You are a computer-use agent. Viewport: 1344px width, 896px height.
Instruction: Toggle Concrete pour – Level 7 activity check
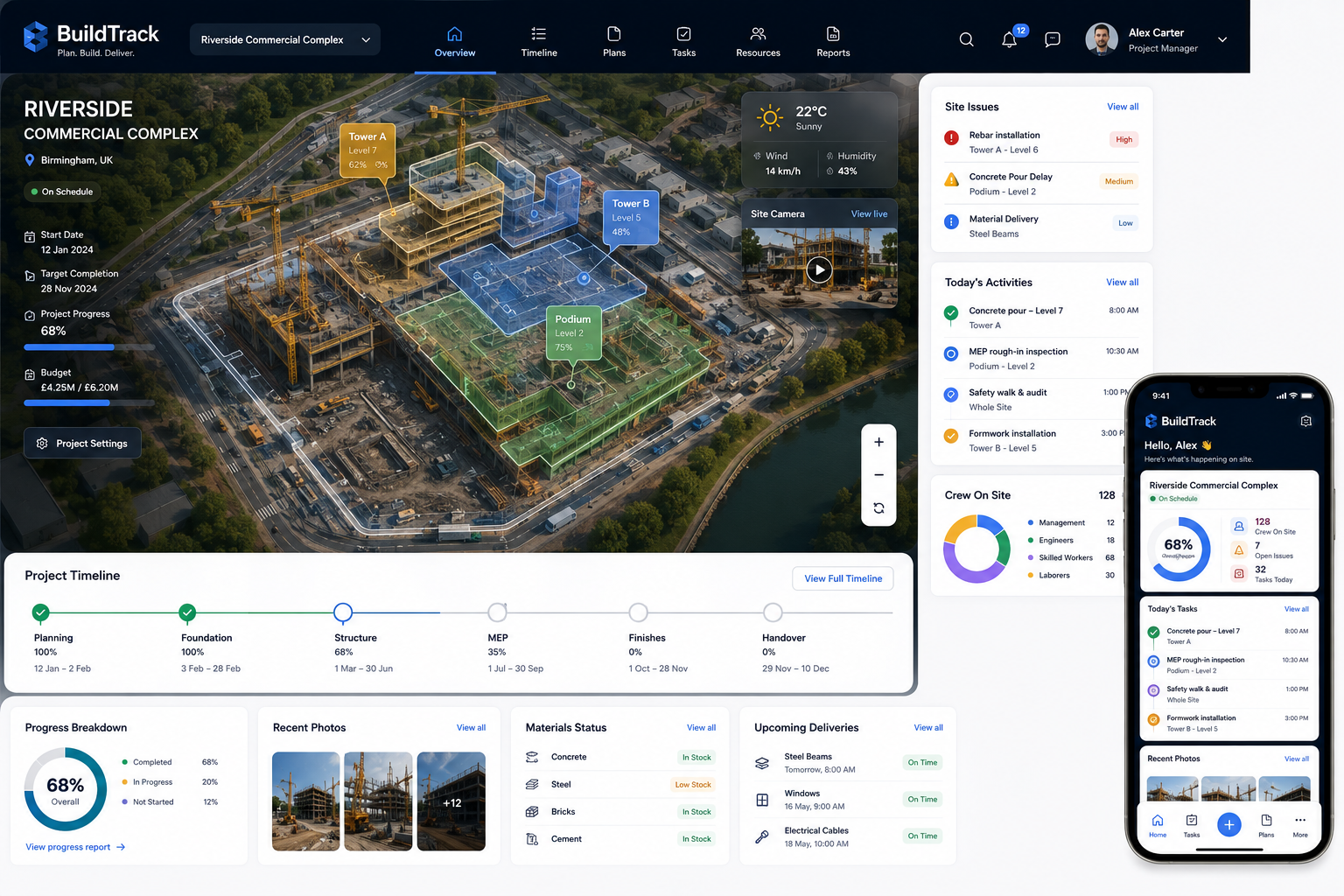(951, 312)
